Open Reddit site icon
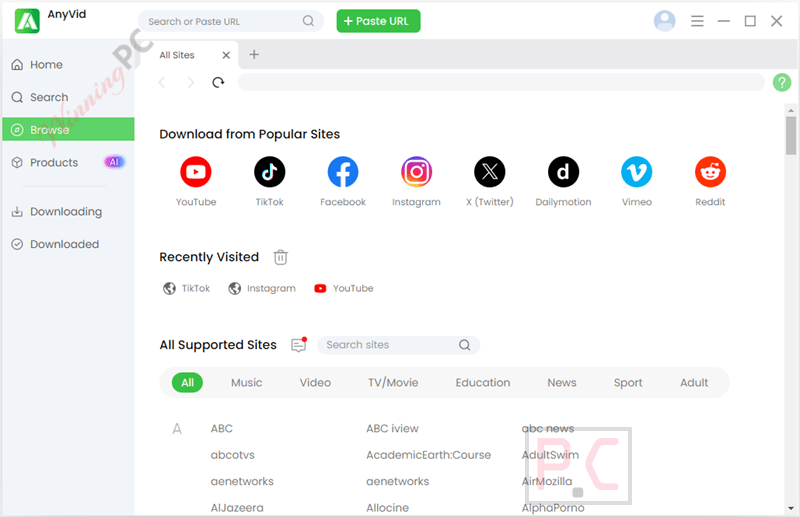This screenshot has height=517, width=800. (710, 172)
